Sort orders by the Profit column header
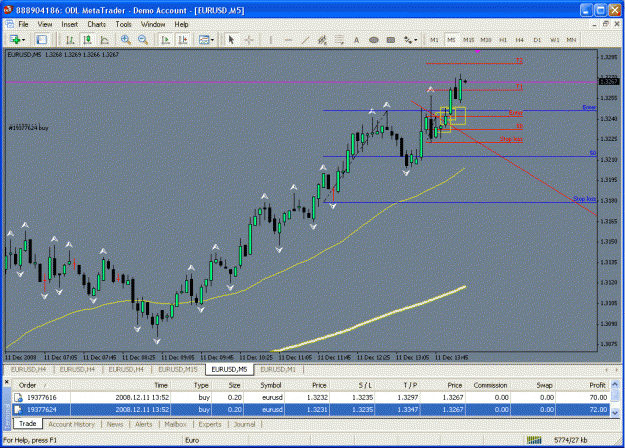The width and height of the screenshot is (625, 448). [583, 385]
